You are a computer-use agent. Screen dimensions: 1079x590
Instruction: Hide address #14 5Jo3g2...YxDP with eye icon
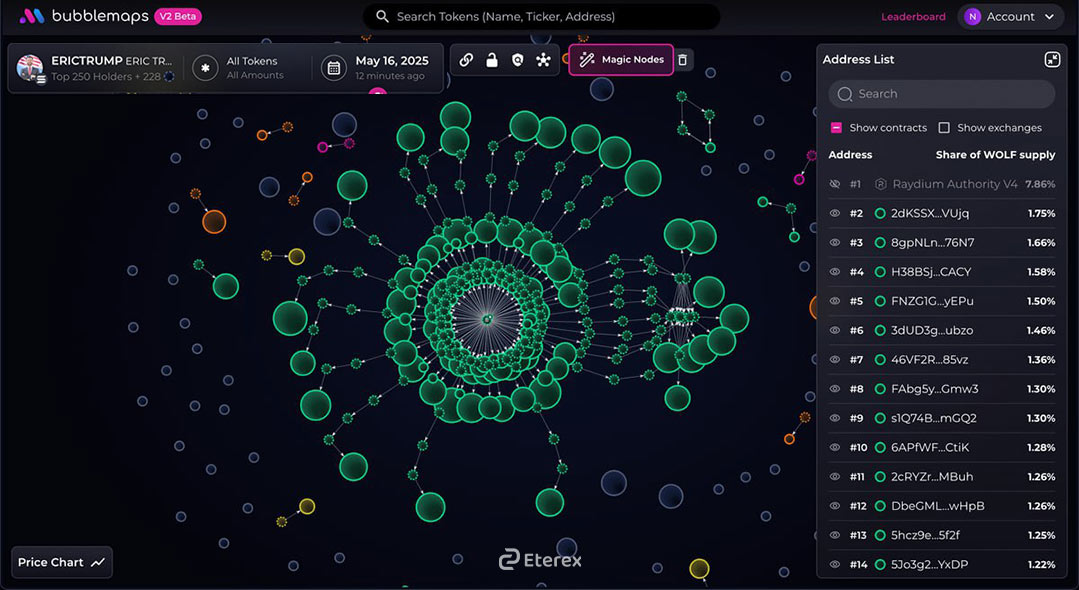(835, 565)
